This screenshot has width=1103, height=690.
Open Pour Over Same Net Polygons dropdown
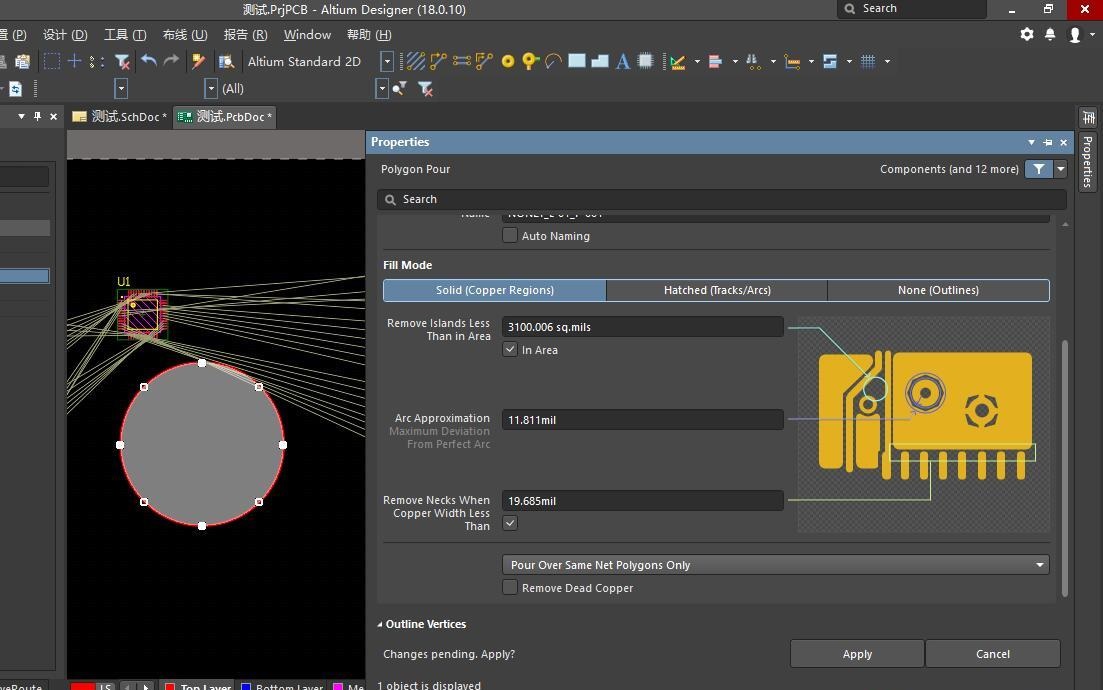pyautogui.click(x=775, y=565)
